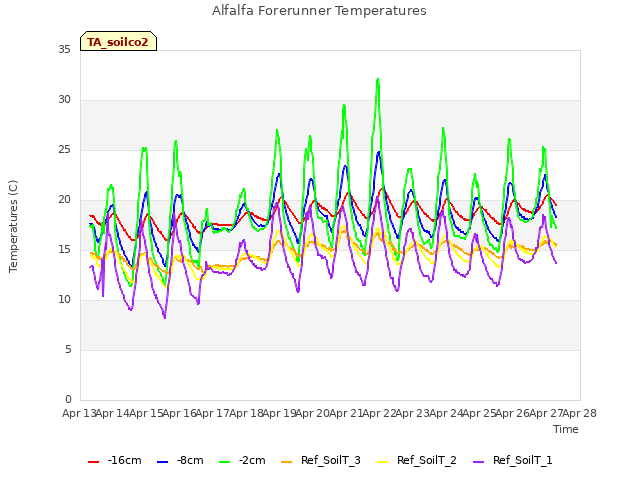
Task: Click the Apr 20 x-axis tick label
Action: point(312,413)
